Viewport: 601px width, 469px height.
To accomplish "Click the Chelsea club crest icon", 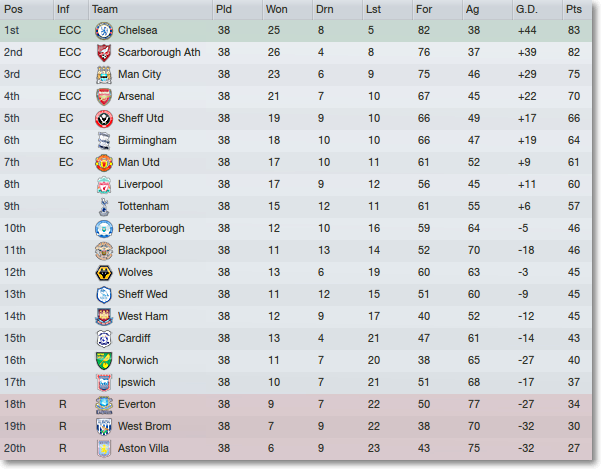I will [x=104, y=31].
